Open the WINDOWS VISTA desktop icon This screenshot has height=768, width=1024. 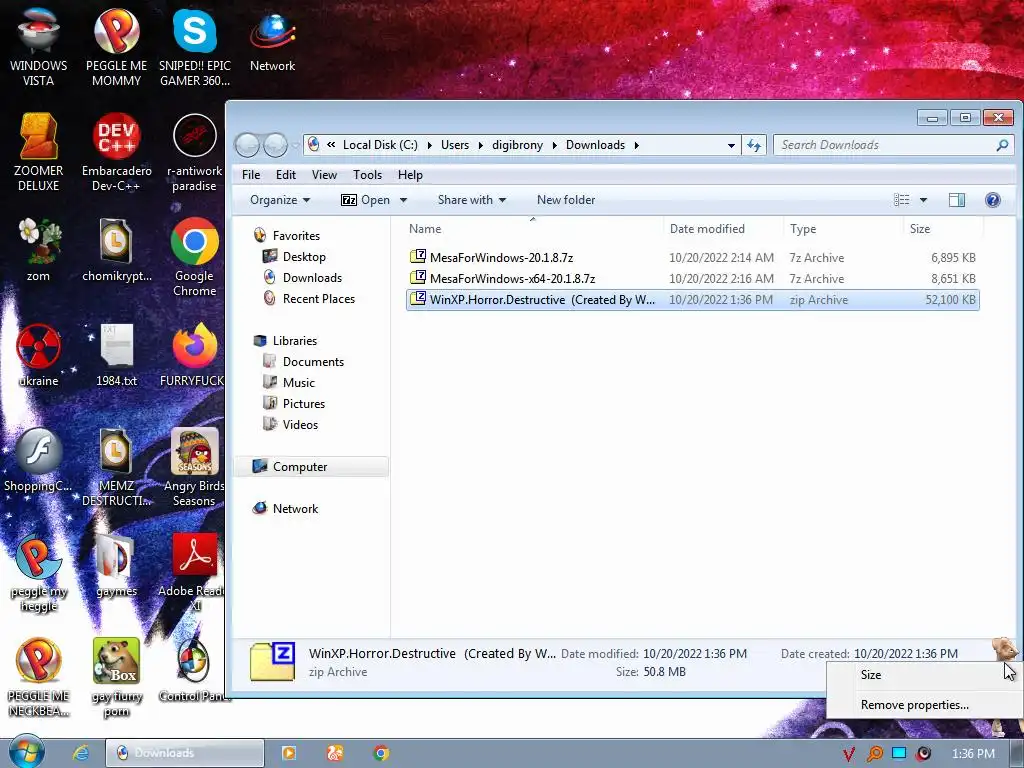[x=39, y=46]
